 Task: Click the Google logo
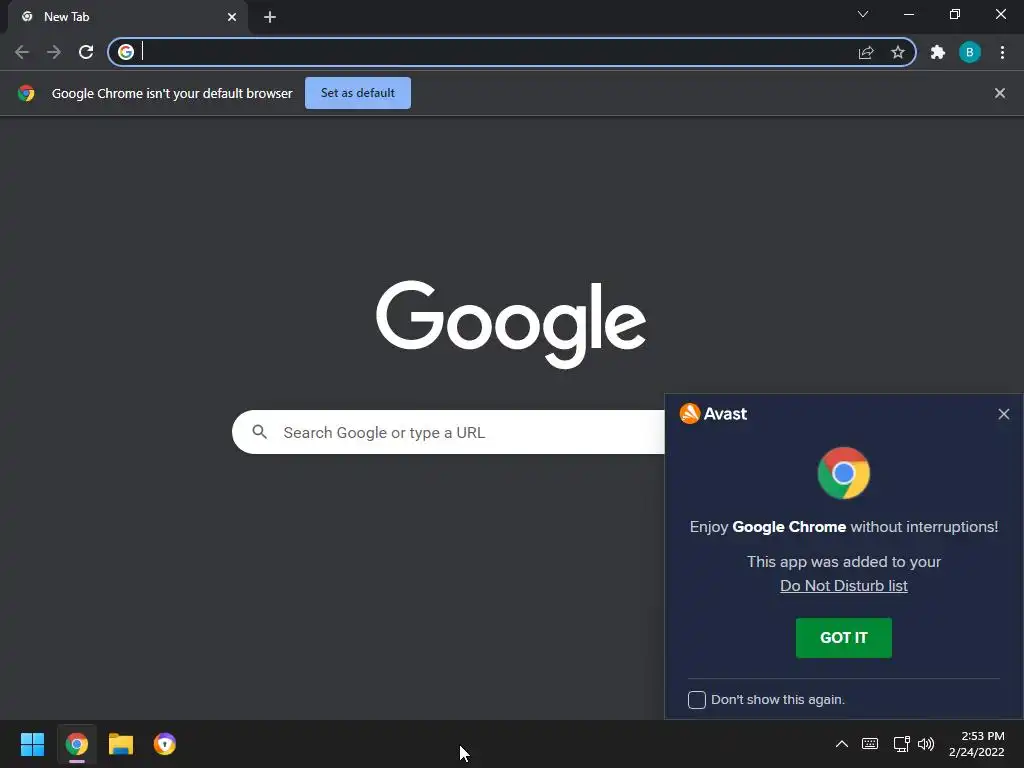coord(511,325)
